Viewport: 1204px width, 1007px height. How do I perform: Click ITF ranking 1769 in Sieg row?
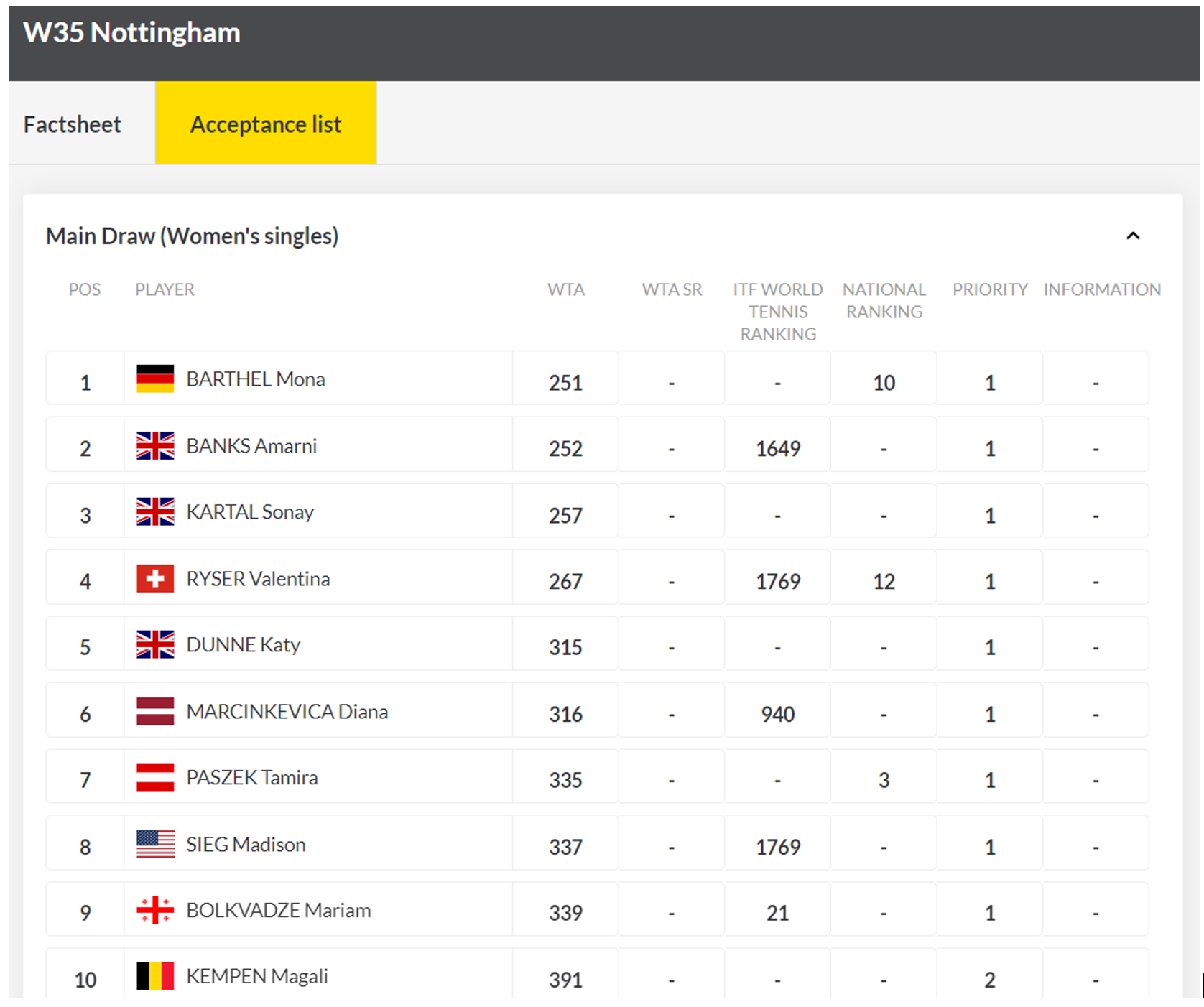coord(778,848)
